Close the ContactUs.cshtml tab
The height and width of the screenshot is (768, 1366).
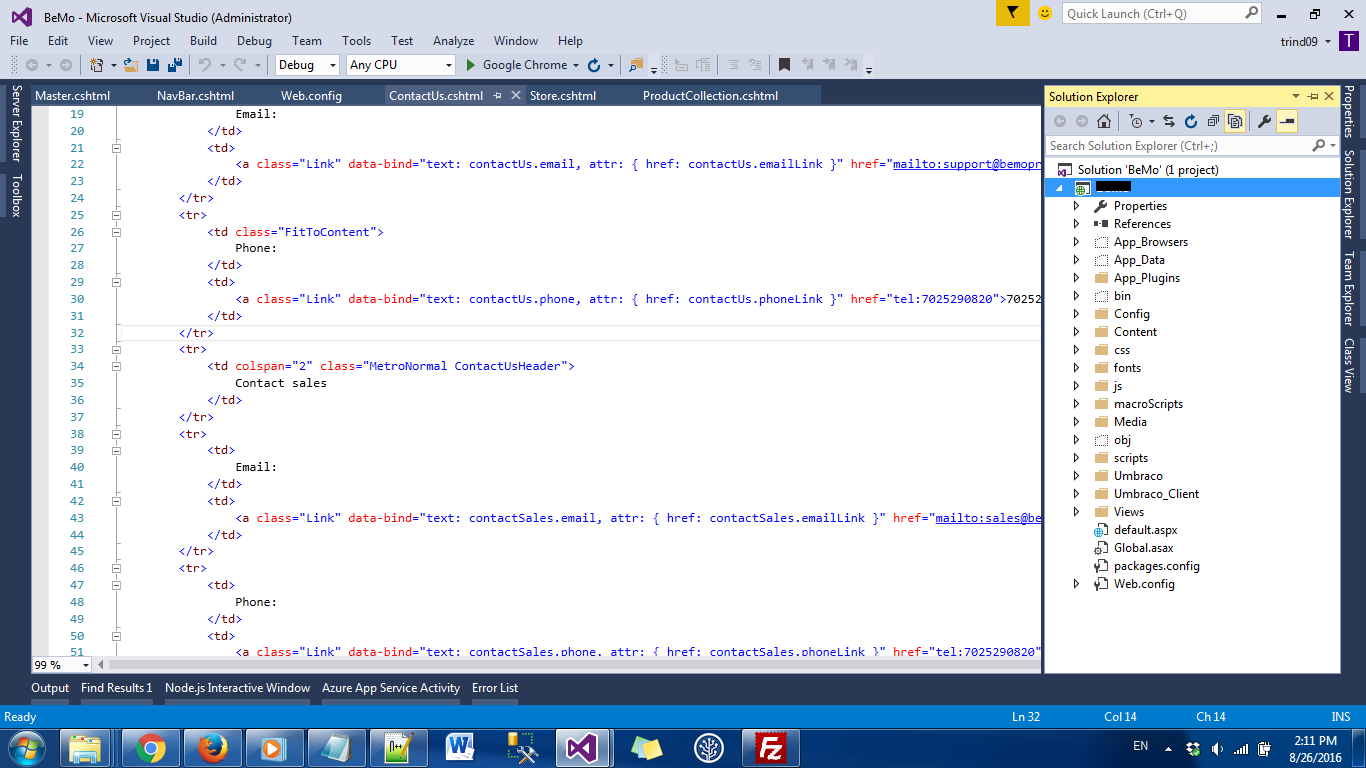click(516, 96)
